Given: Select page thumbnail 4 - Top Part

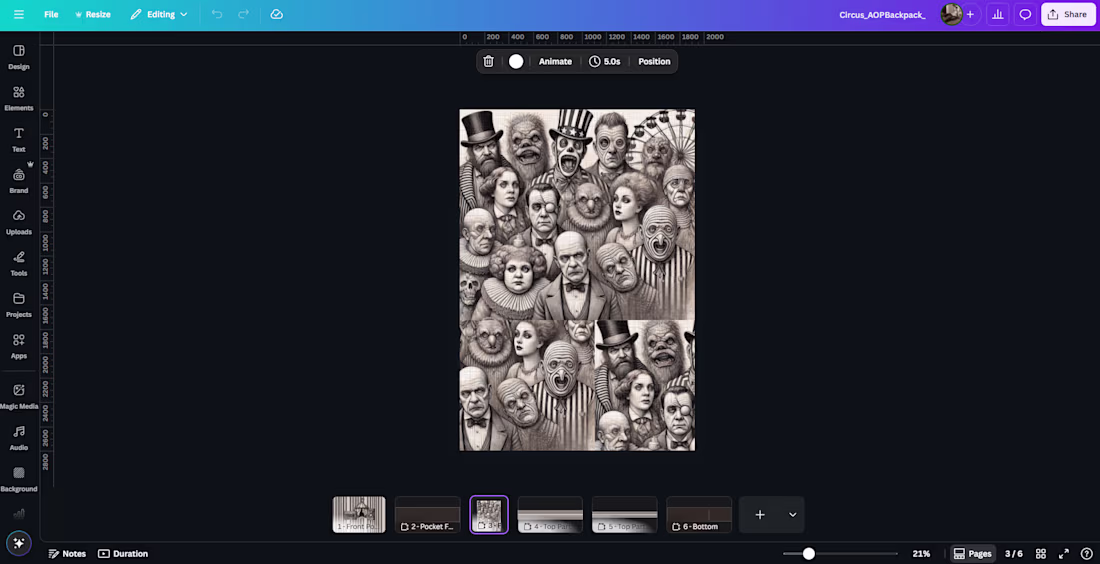Looking at the screenshot, I should coord(550,515).
